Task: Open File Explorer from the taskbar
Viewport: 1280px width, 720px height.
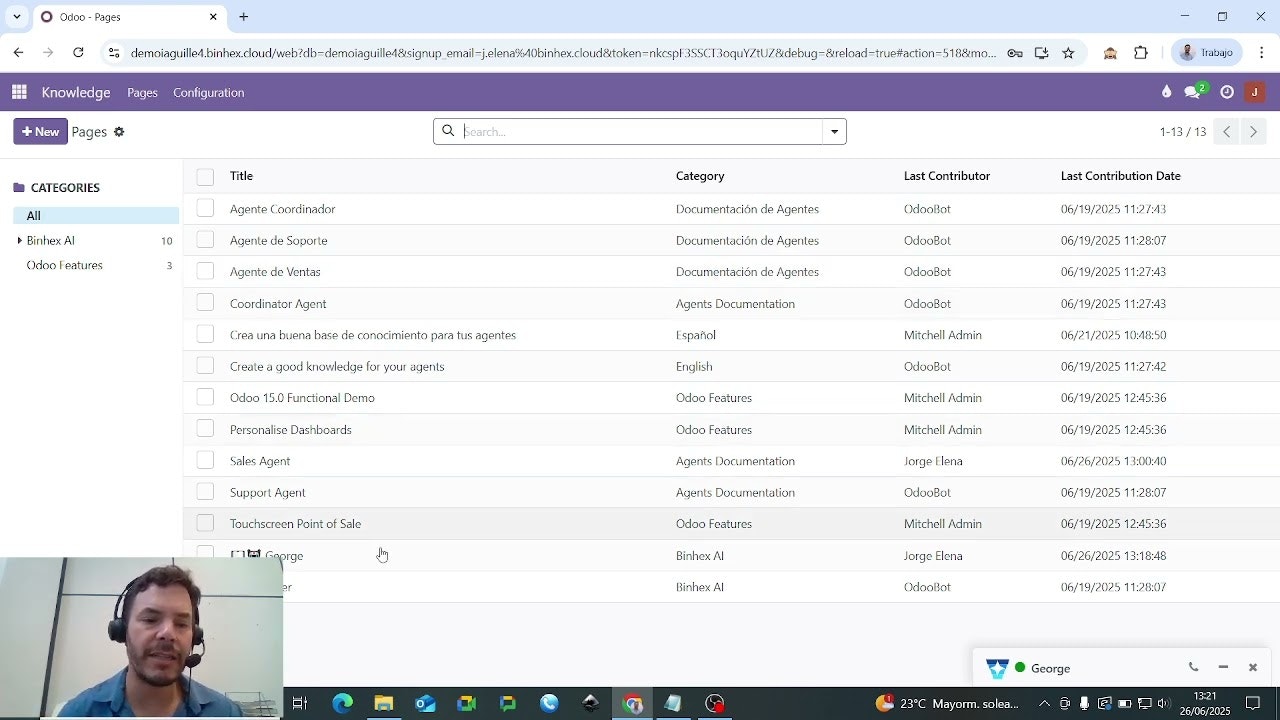Action: coord(383,703)
